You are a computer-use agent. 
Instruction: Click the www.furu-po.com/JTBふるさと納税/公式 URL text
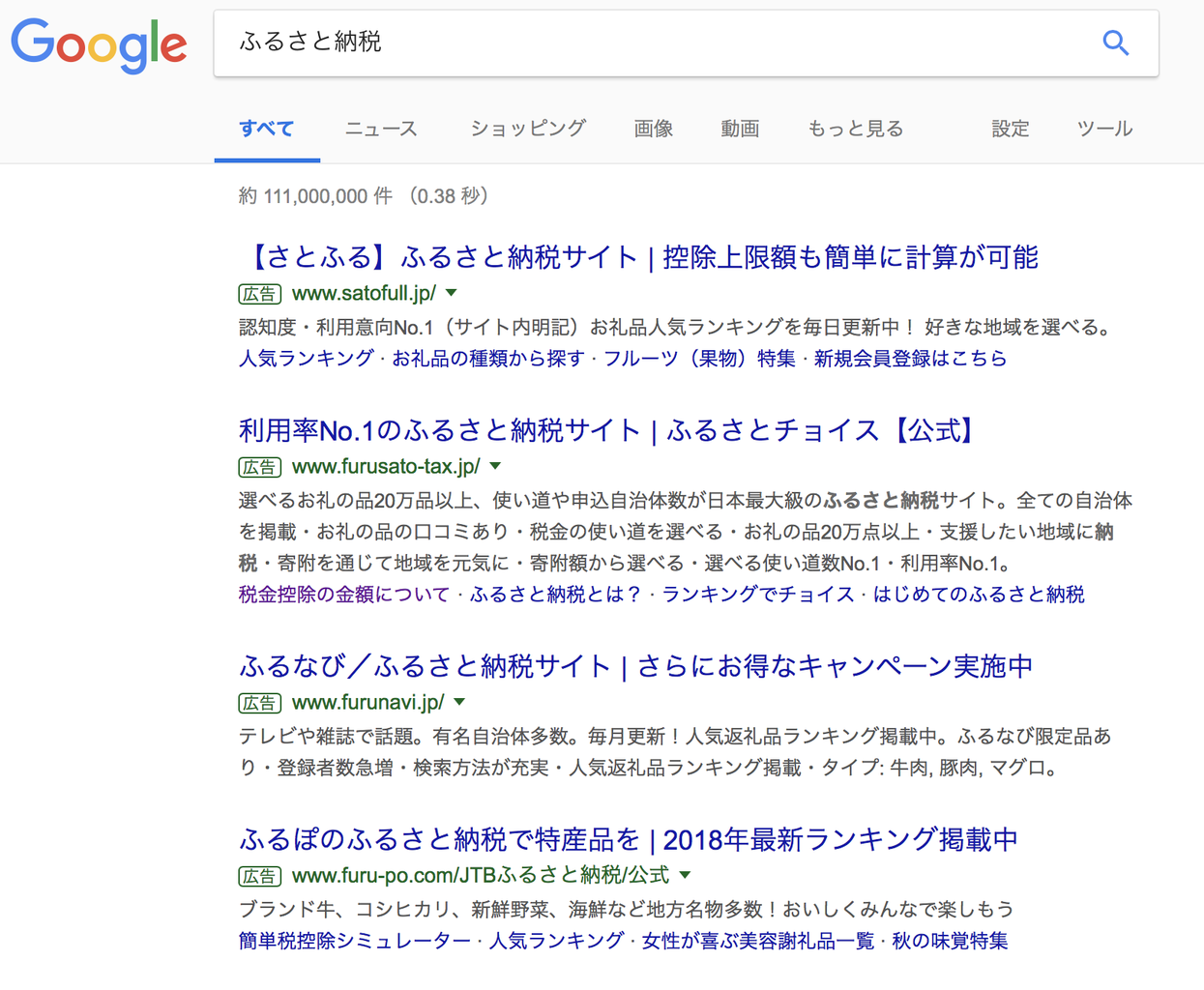[x=481, y=875]
